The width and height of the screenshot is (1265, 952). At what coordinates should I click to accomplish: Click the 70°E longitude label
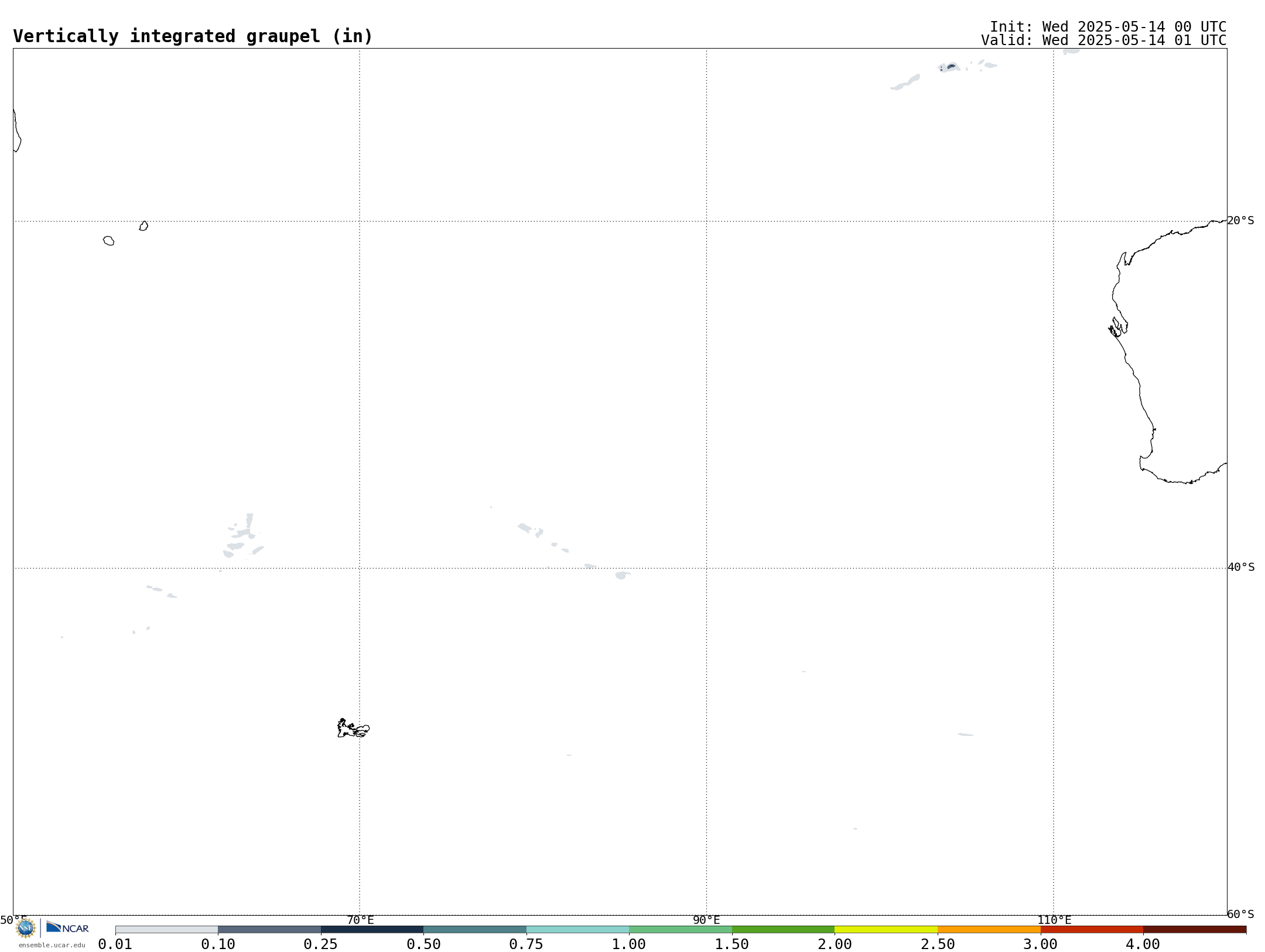(x=360, y=920)
